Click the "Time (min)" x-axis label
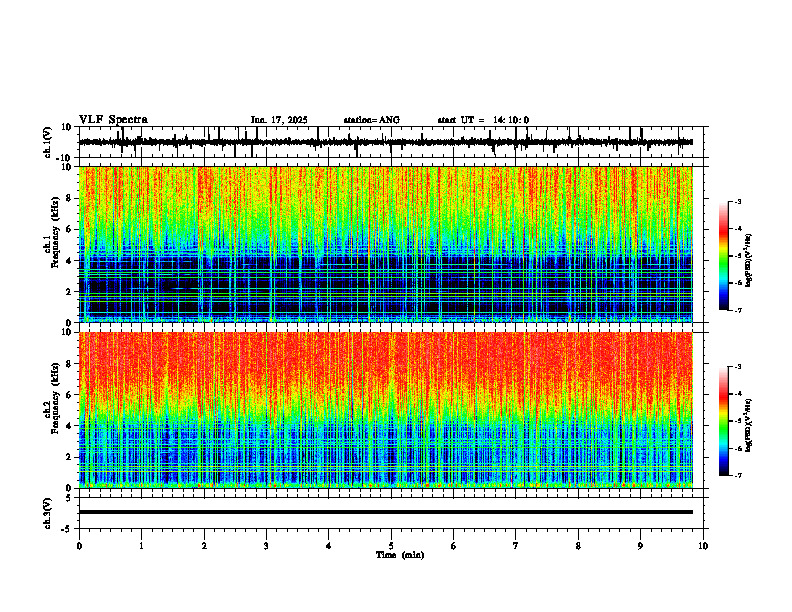Screen dimensions: 792x612 [x=400, y=555]
